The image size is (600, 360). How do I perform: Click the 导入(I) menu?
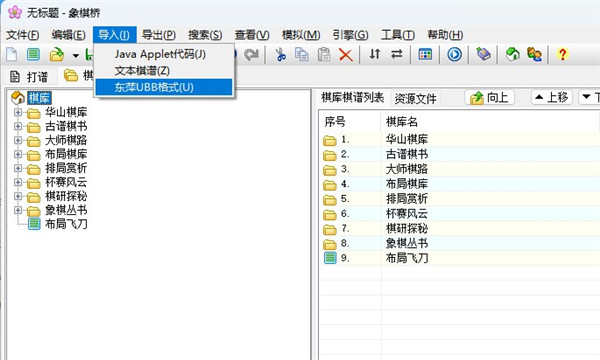click(114, 35)
